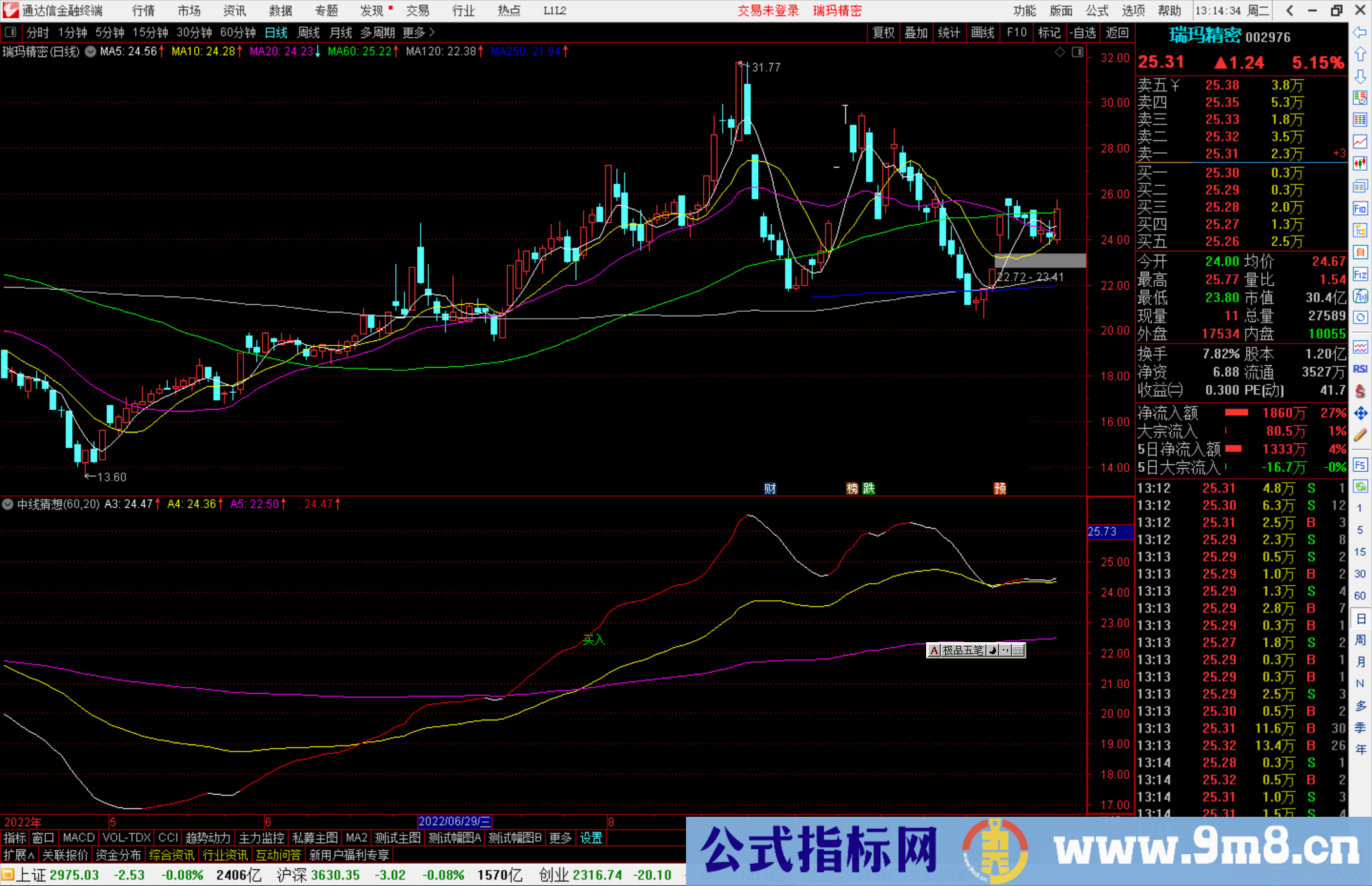Viewport: 1372px width, 886px height.
Task: Open the 市场 menu
Action: tap(188, 10)
